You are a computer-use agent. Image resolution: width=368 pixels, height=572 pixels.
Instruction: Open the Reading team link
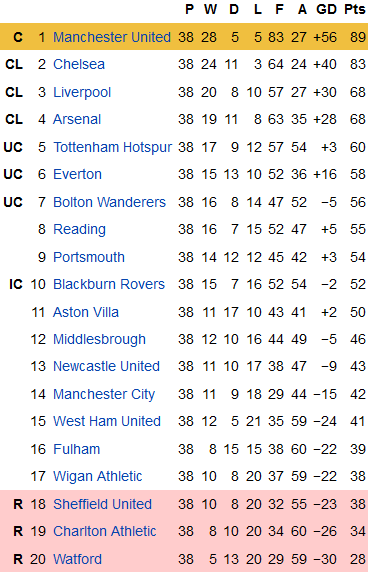tap(80, 229)
